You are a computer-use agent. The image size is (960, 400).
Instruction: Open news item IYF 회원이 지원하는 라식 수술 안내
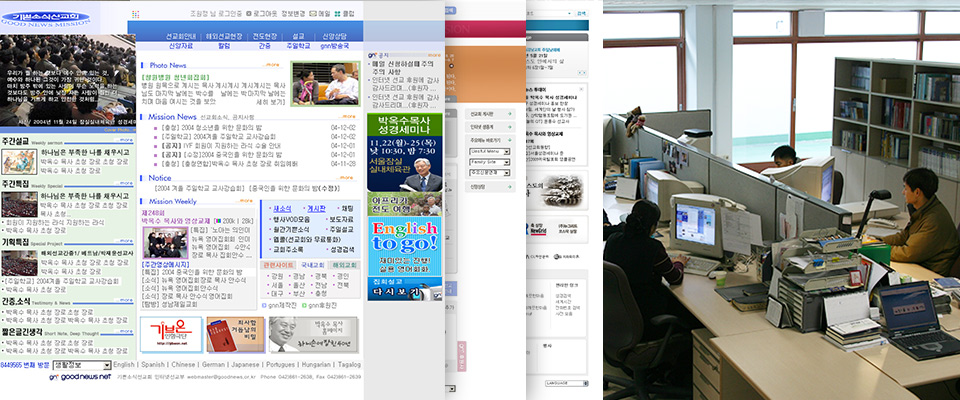click(220, 146)
